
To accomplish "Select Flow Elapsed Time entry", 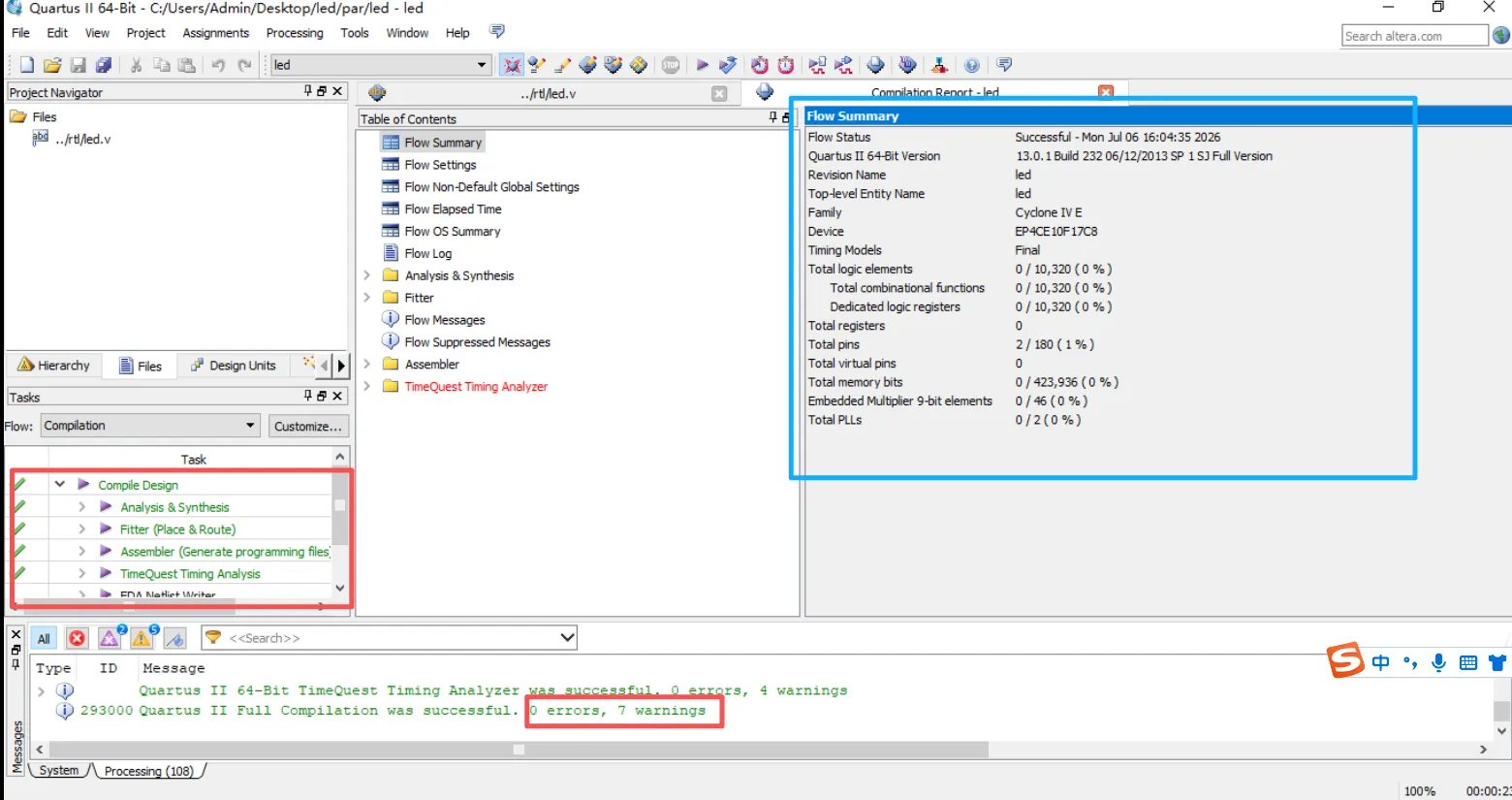I will 453,208.
